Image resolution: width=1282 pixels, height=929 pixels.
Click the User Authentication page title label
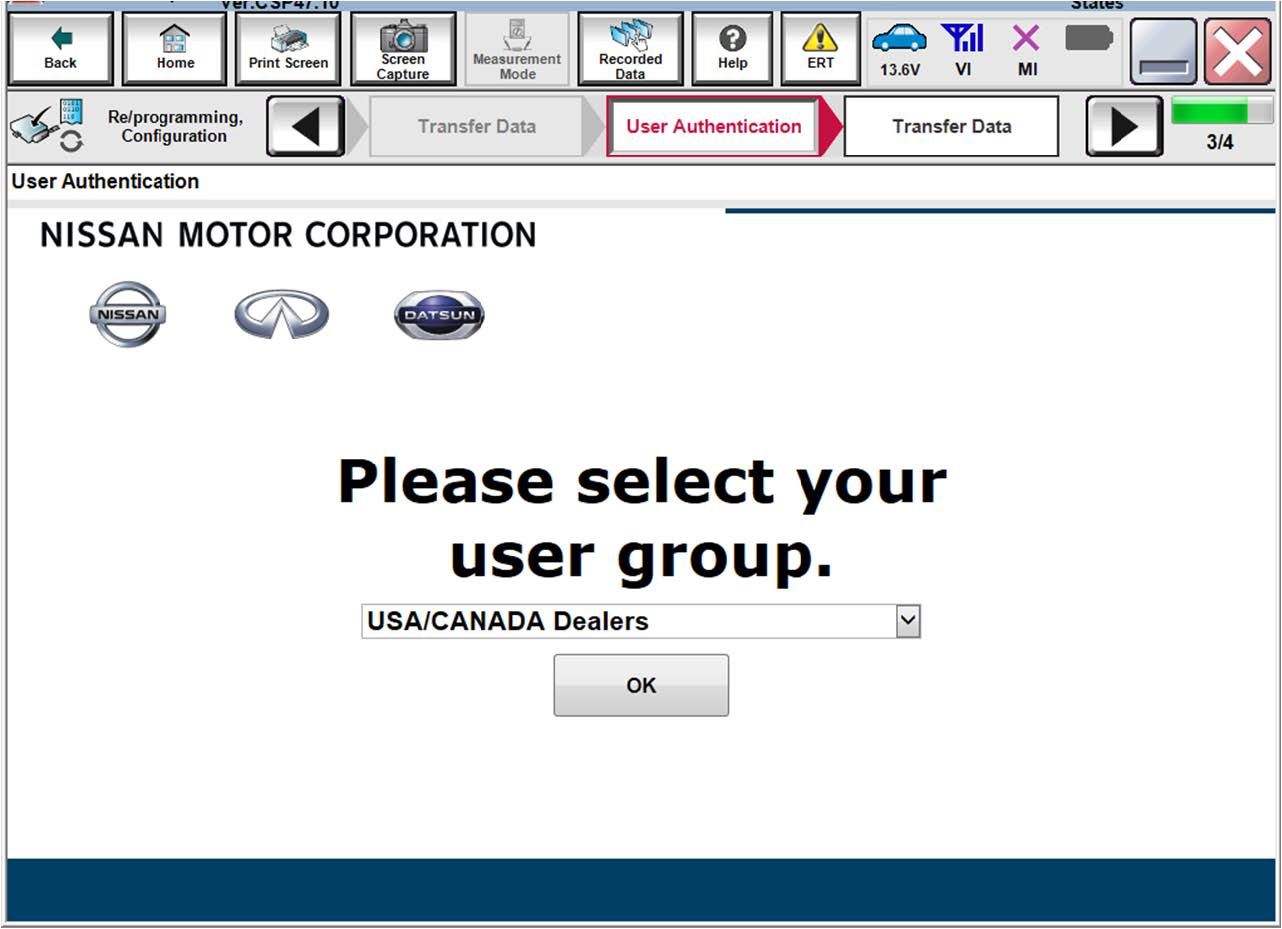point(105,182)
